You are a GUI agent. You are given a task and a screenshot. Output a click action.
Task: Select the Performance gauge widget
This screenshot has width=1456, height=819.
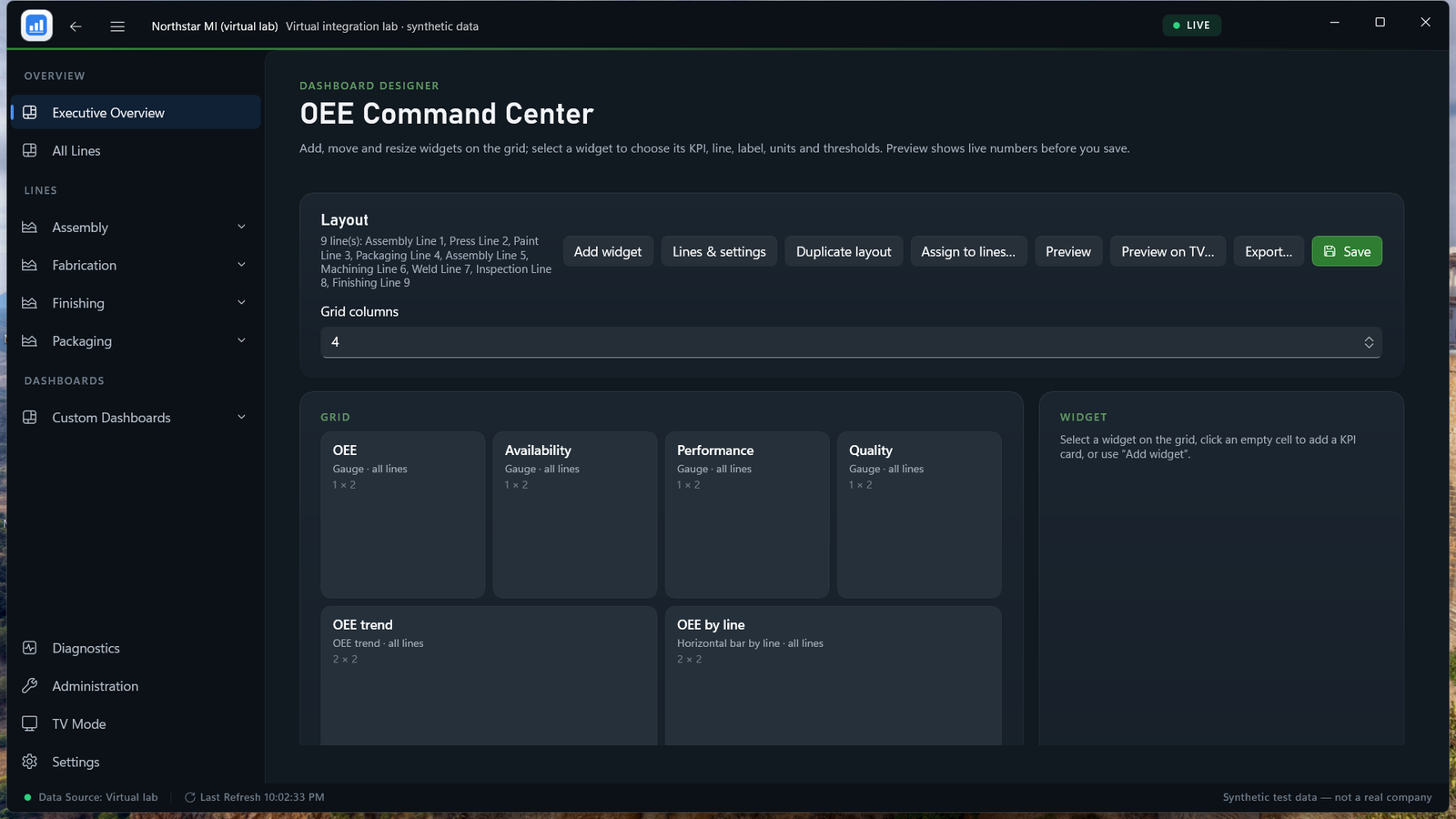tap(746, 514)
